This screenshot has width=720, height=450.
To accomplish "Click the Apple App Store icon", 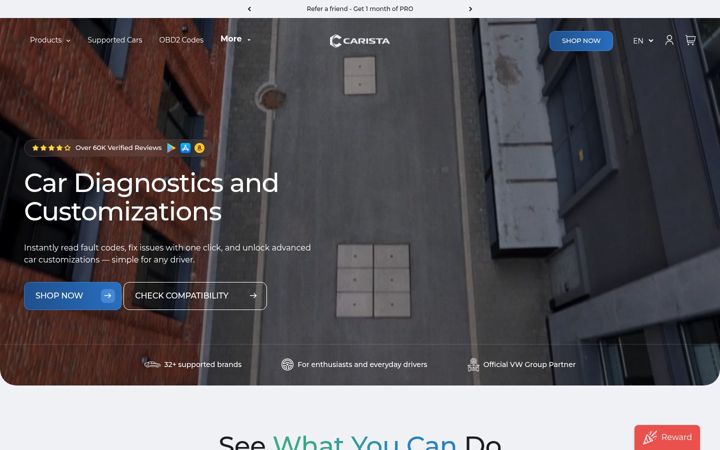I will point(186,148).
